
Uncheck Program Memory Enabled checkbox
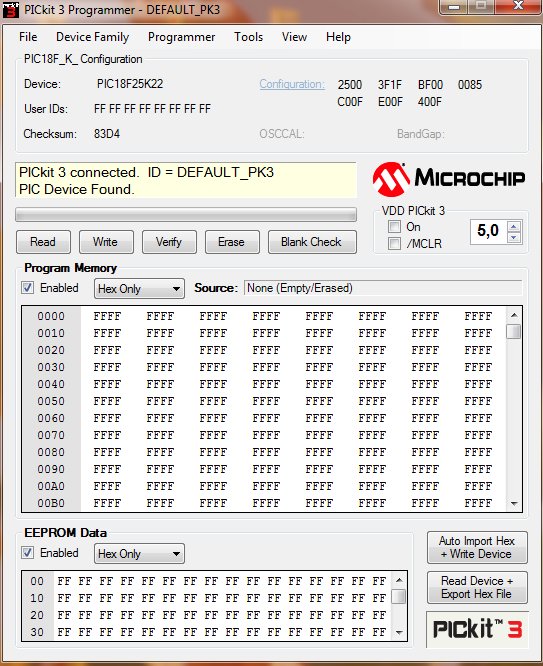pyautogui.click(x=28, y=288)
